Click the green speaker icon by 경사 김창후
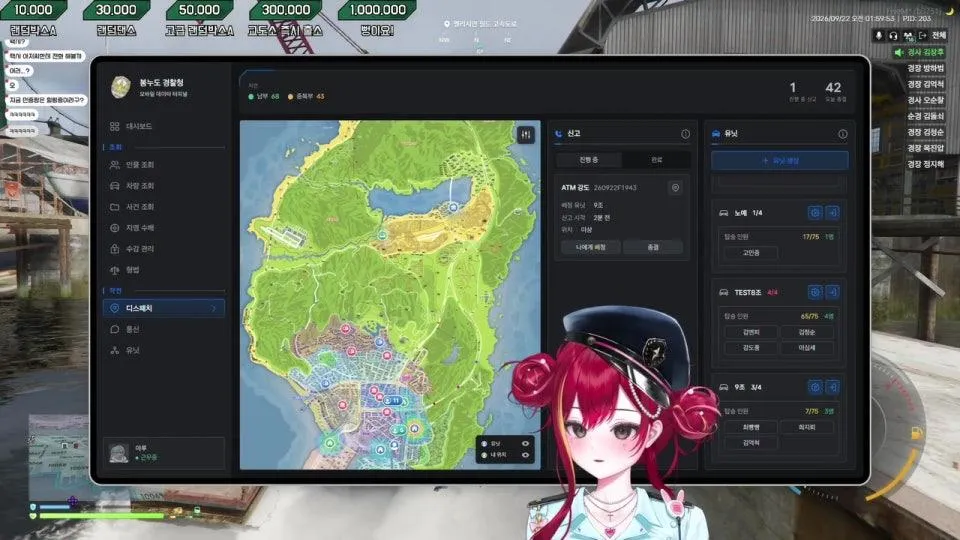This screenshot has width=960, height=540. [x=899, y=53]
